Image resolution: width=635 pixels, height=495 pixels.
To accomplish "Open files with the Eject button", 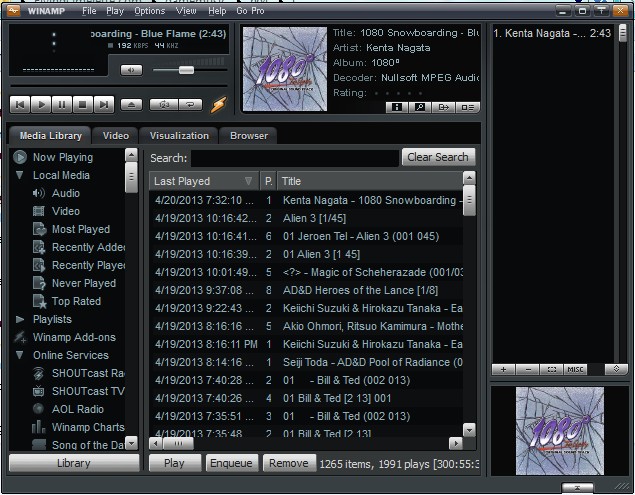I will (x=131, y=105).
